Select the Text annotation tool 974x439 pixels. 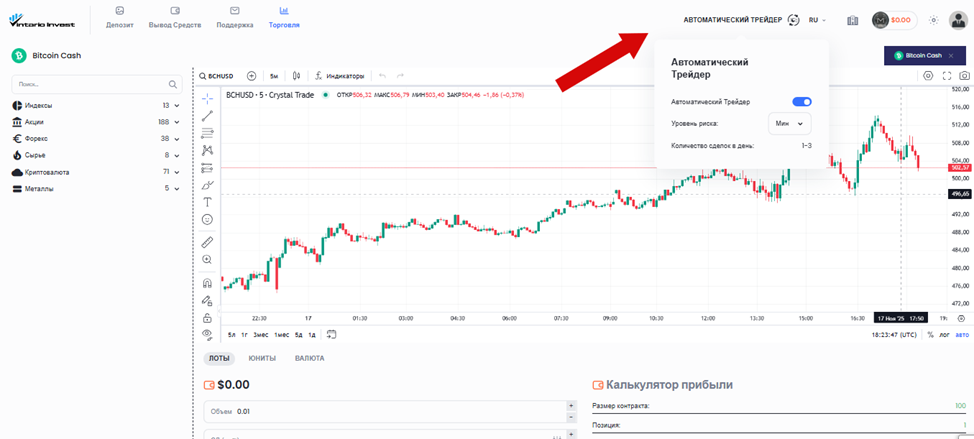(207, 202)
